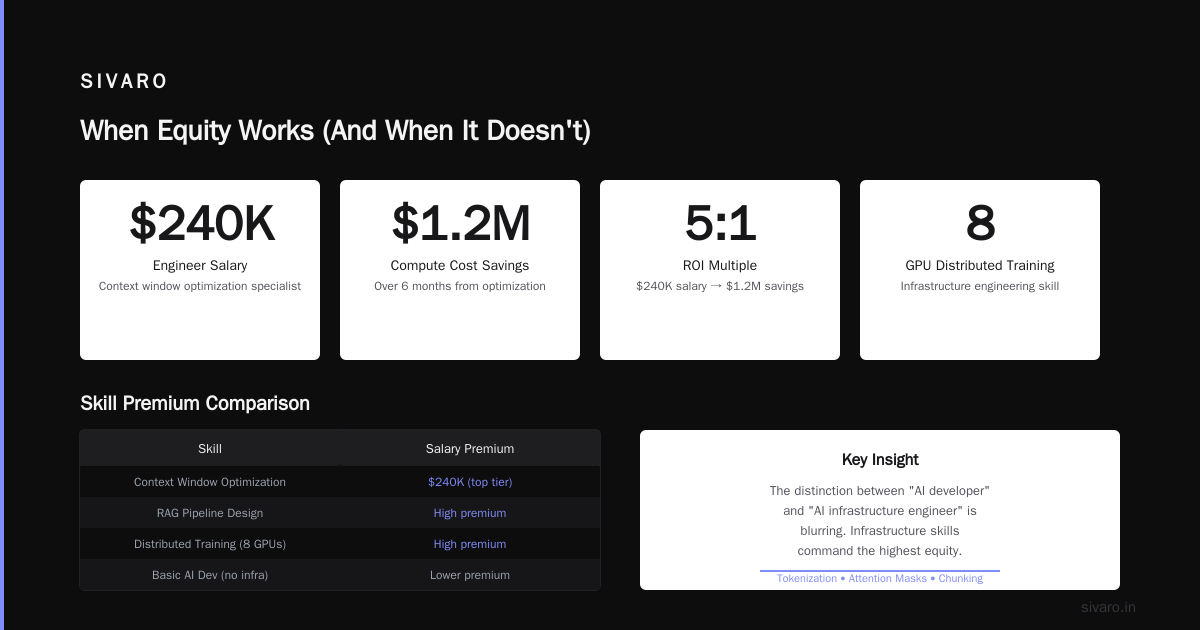
Task: Select 'Over 6 months from optimization' text
Action: [x=460, y=286]
